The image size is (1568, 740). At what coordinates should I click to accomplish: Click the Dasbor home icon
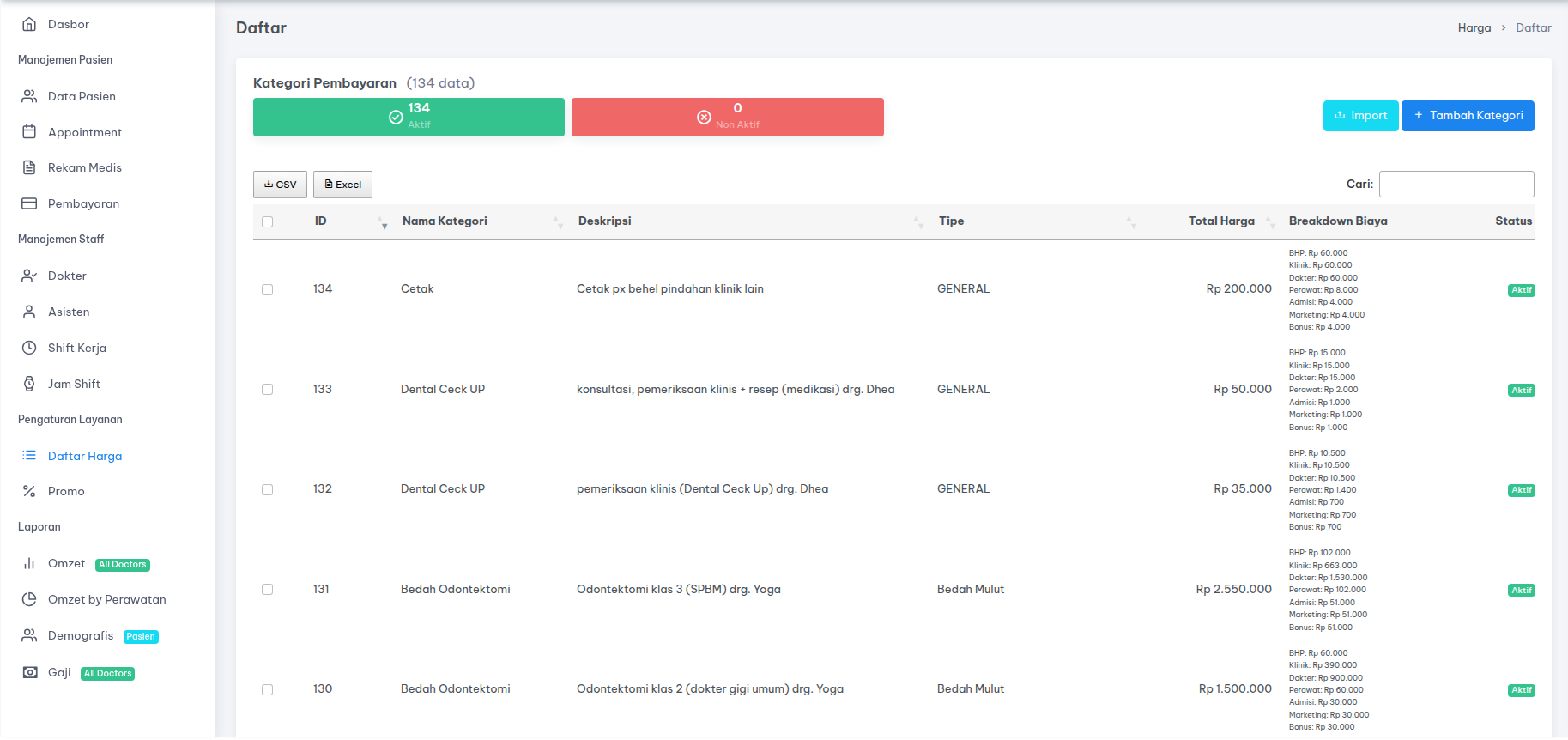(29, 24)
